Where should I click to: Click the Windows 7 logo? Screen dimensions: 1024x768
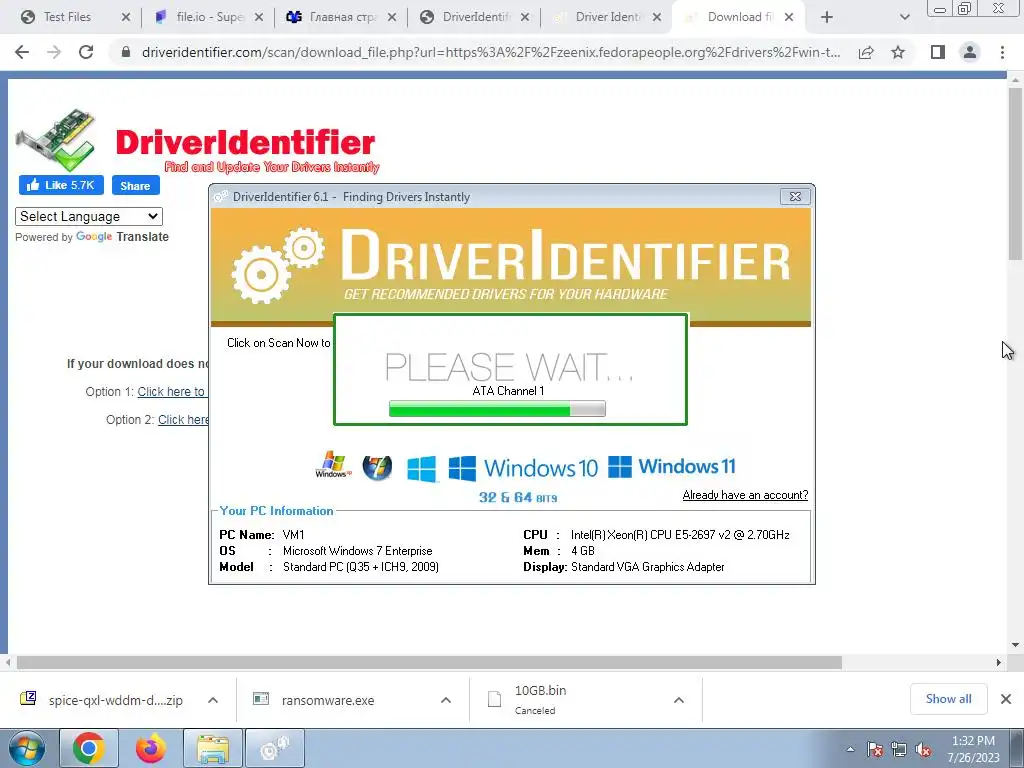(x=377, y=468)
